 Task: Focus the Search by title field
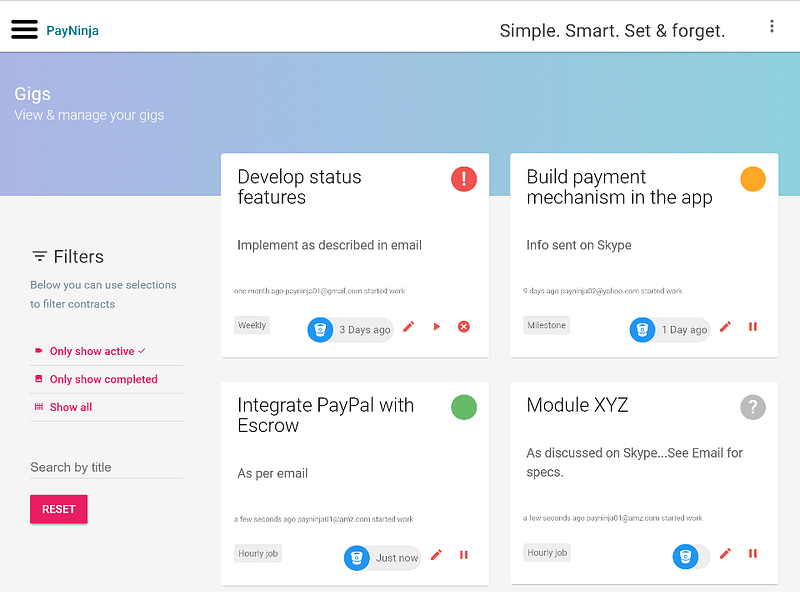pyautogui.click(x=106, y=467)
